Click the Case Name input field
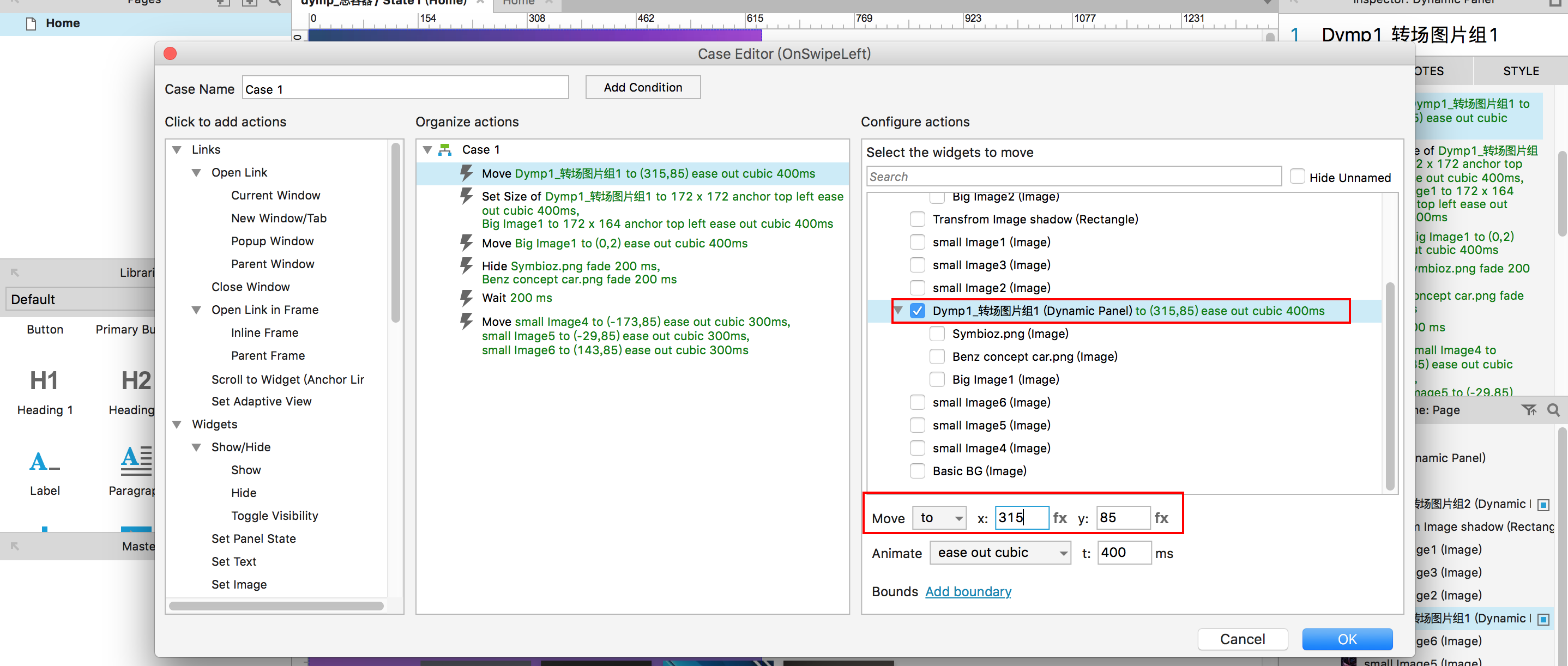This screenshot has height=666, width=1568. (405, 89)
